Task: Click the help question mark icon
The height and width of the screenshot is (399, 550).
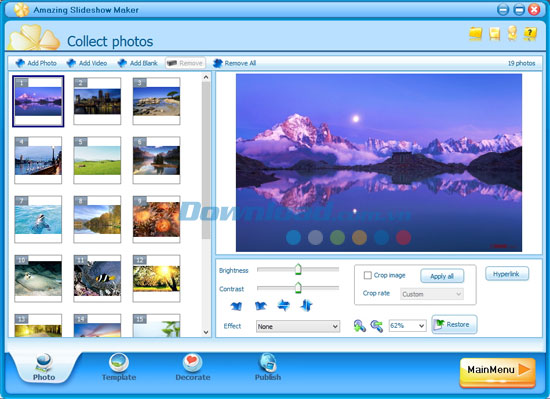Action: coord(530,34)
